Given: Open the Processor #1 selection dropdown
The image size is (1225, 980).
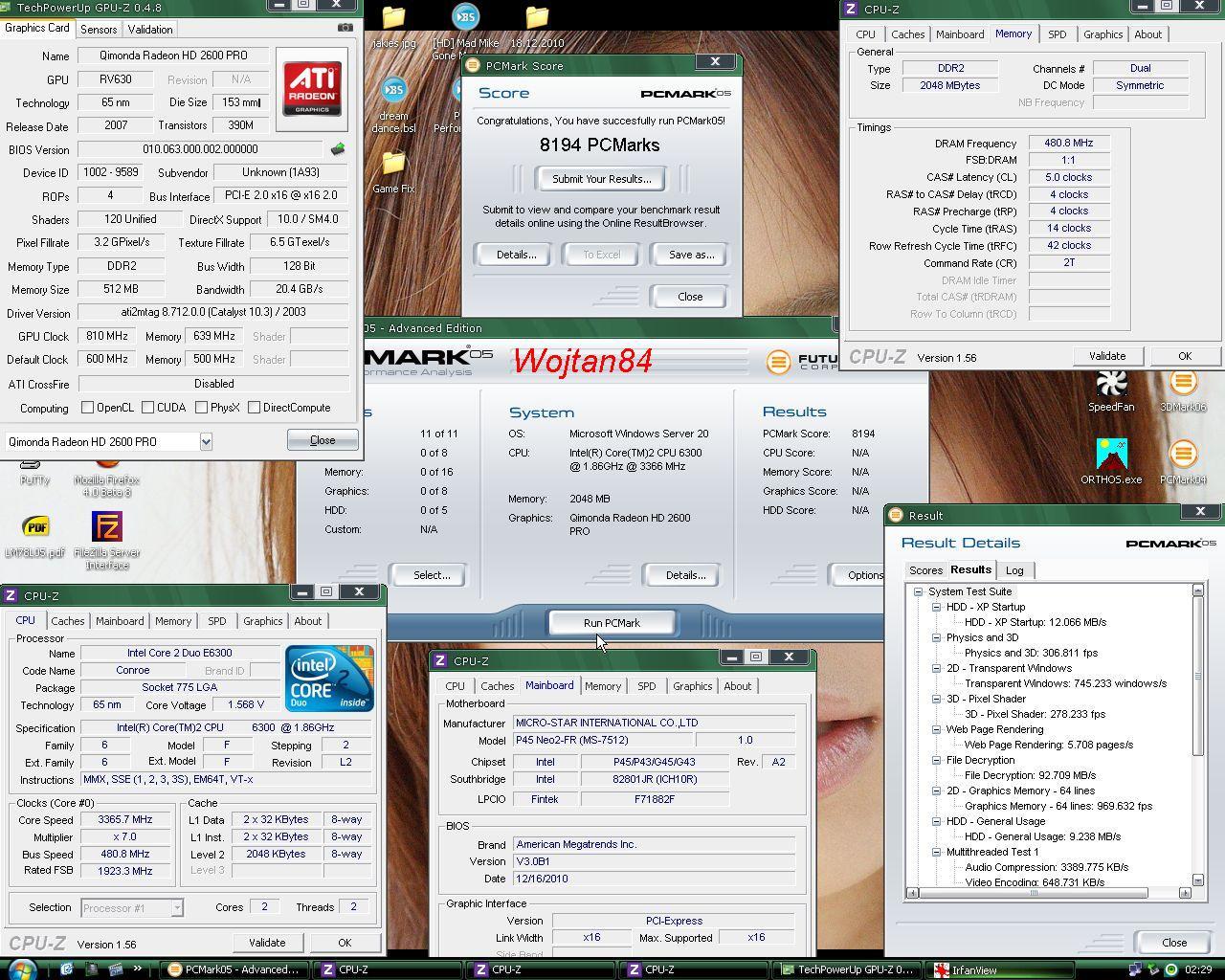Looking at the screenshot, I should click(x=176, y=907).
